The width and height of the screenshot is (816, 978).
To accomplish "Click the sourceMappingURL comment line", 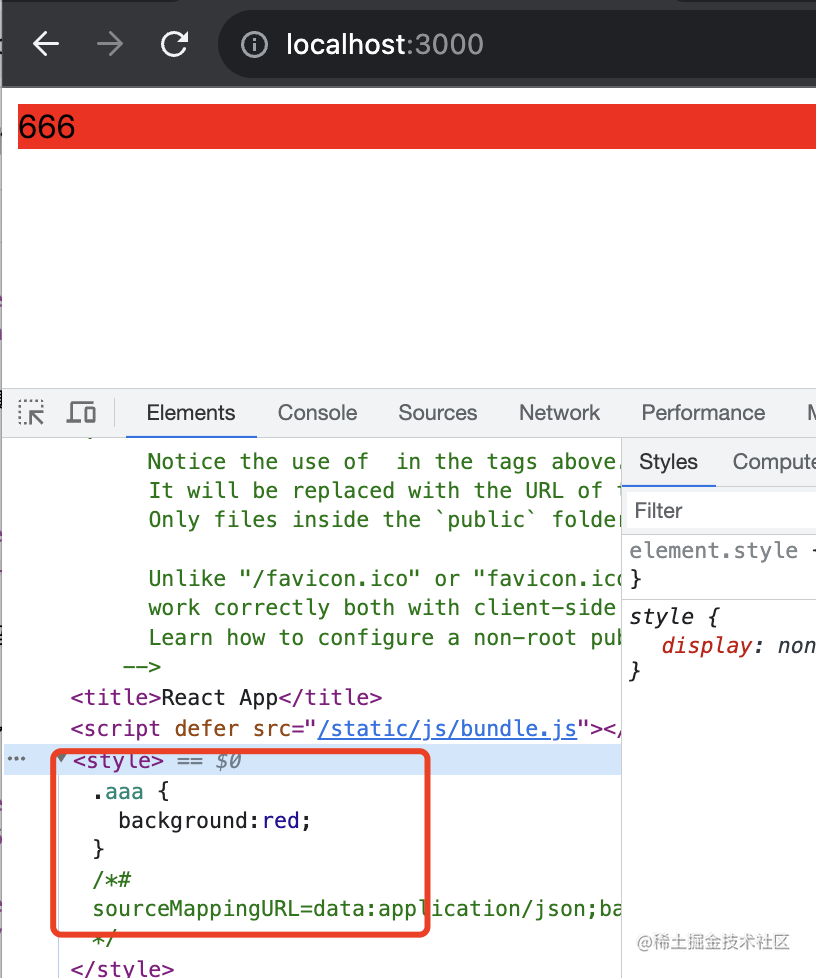I will (x=356, y=909).
